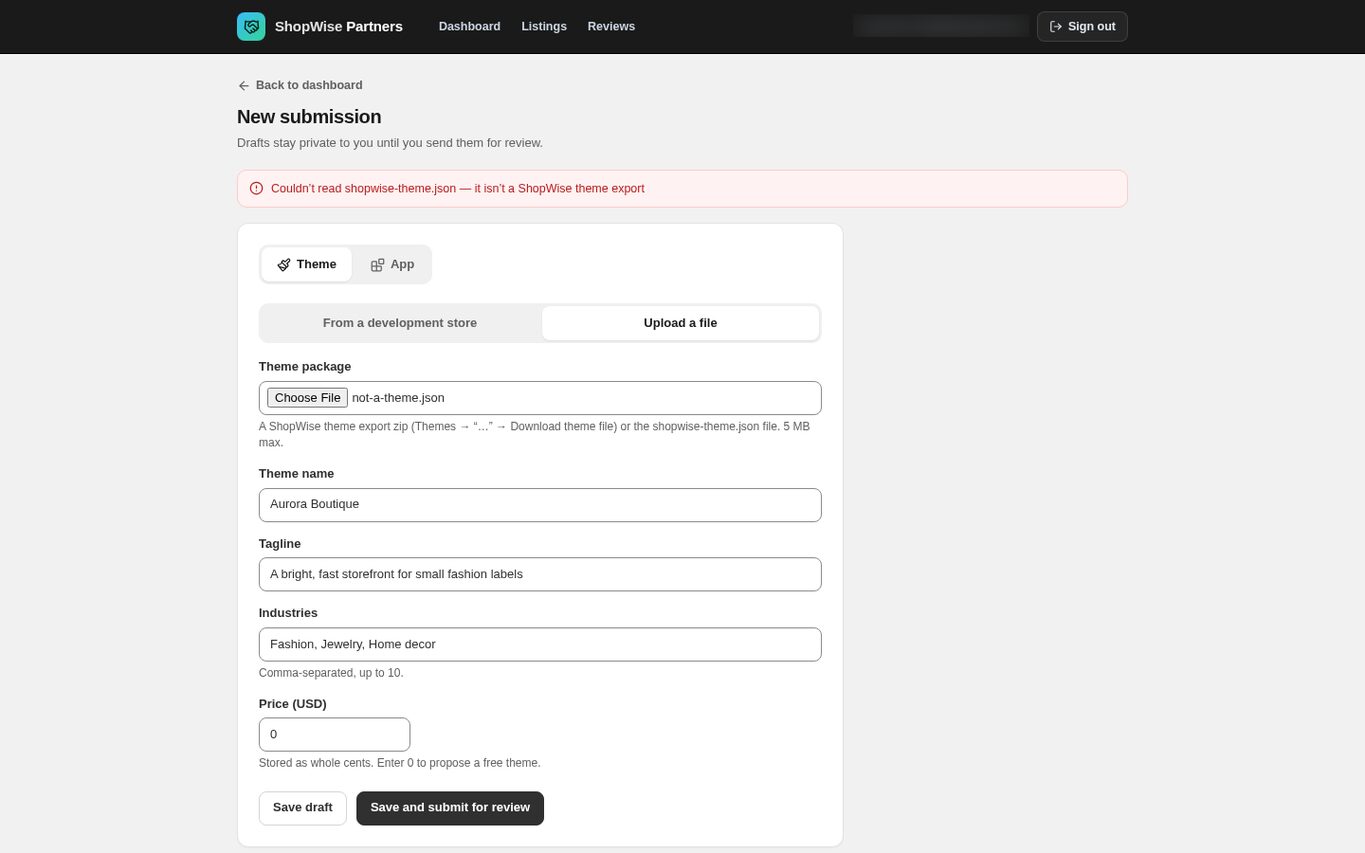Click the Industries label

[288, 613]
